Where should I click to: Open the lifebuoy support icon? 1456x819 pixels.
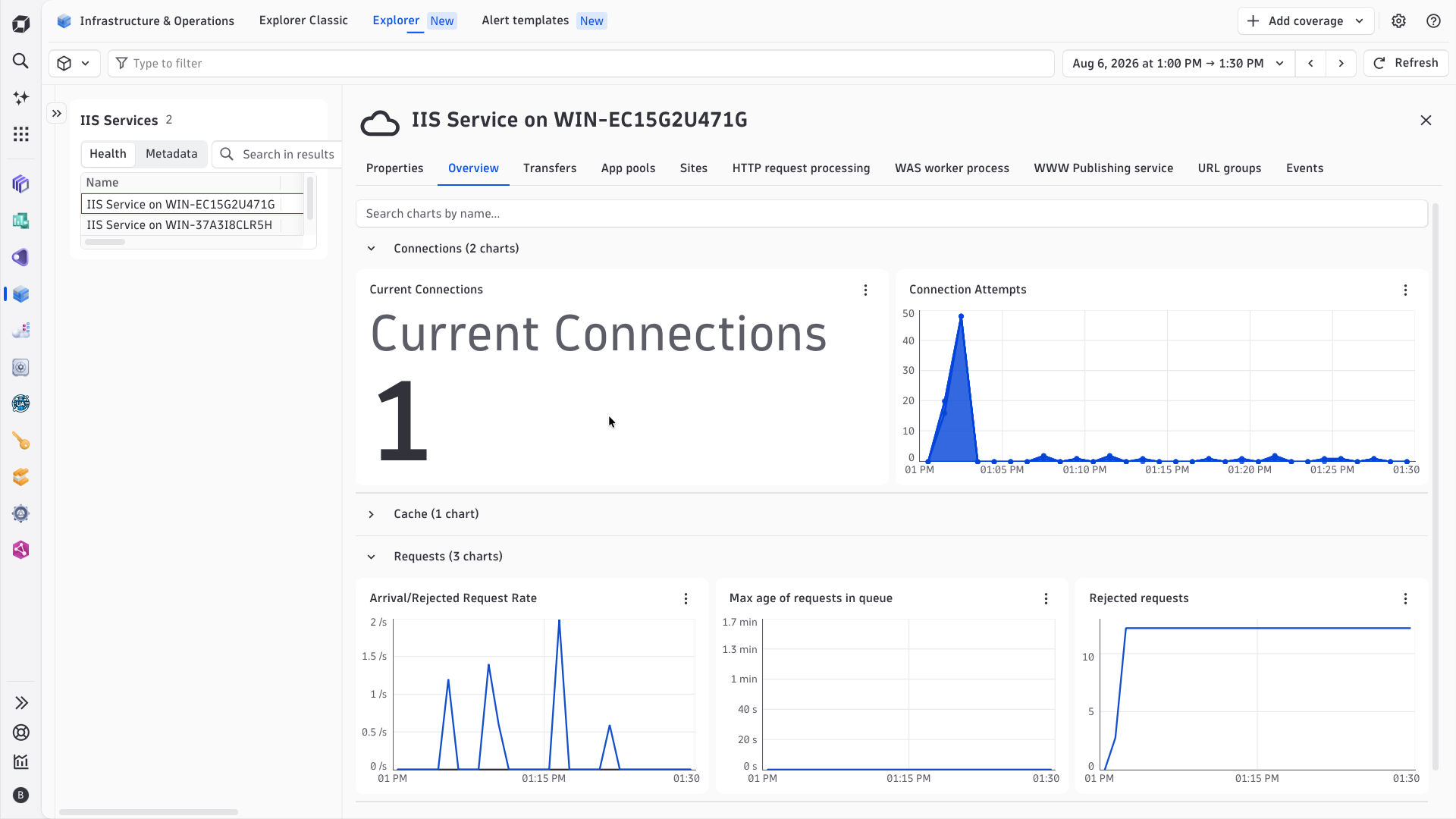(x=21, y=733)
